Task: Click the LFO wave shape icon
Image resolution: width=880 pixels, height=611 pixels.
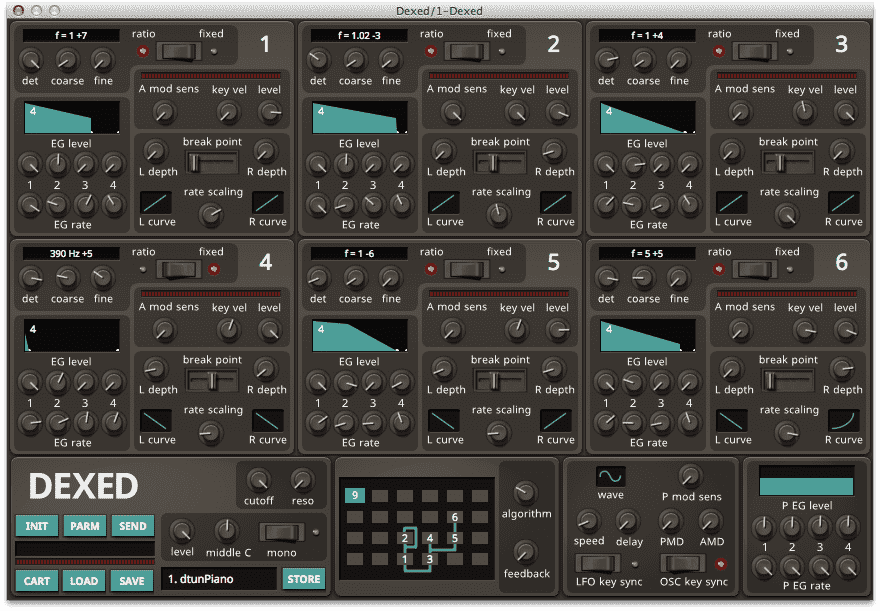Action: pos(610,477)
